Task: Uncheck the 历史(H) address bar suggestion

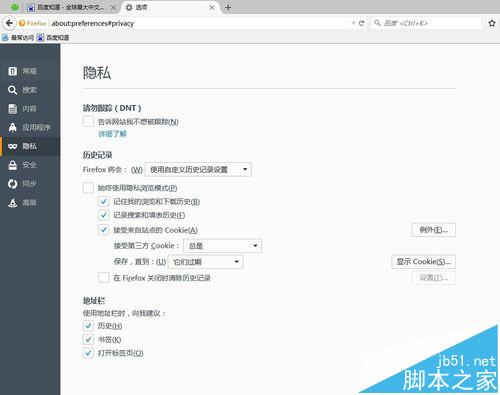Action: [88, 326]
